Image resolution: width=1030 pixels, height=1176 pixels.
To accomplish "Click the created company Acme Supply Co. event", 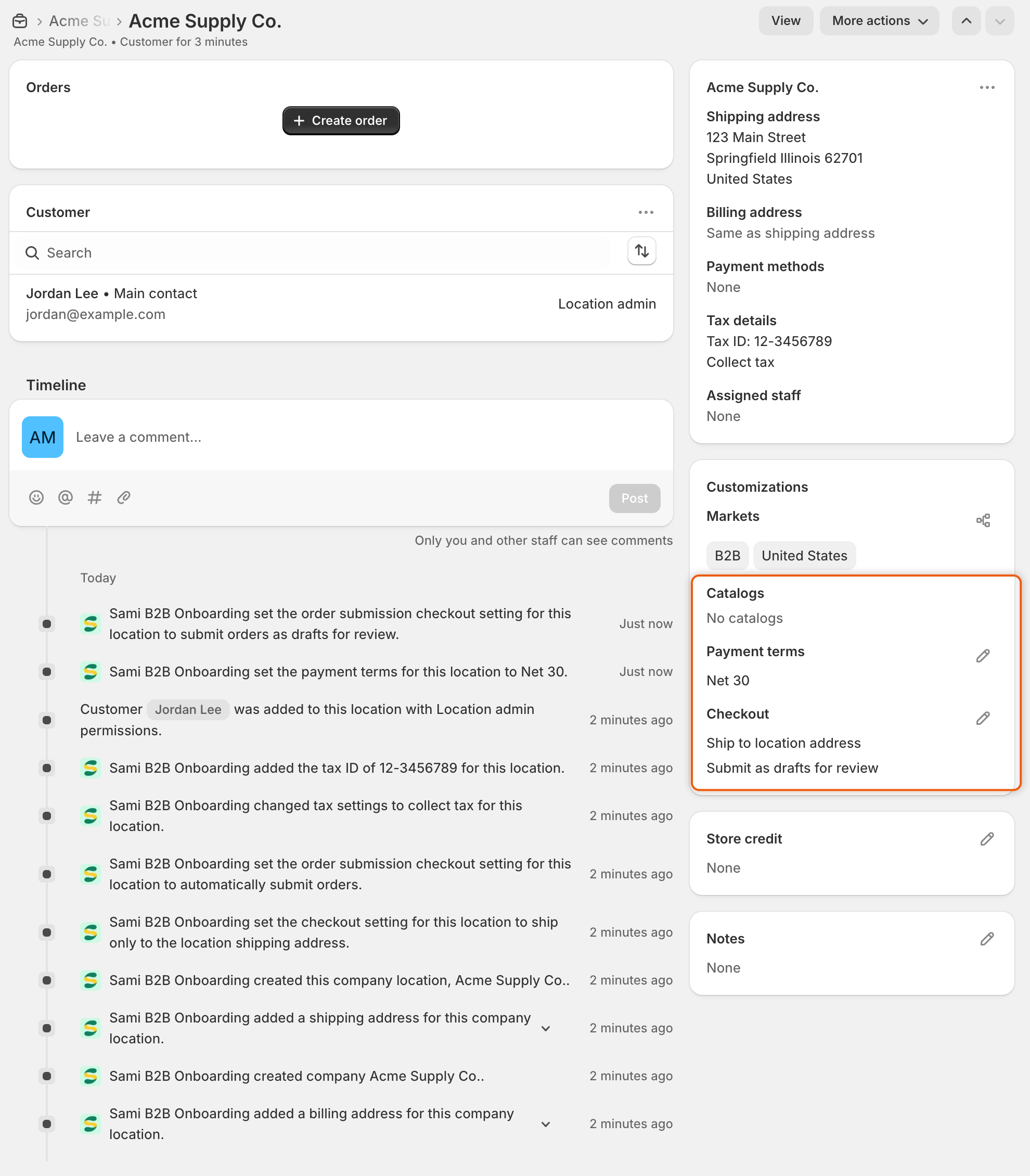I will (297, 1076).
